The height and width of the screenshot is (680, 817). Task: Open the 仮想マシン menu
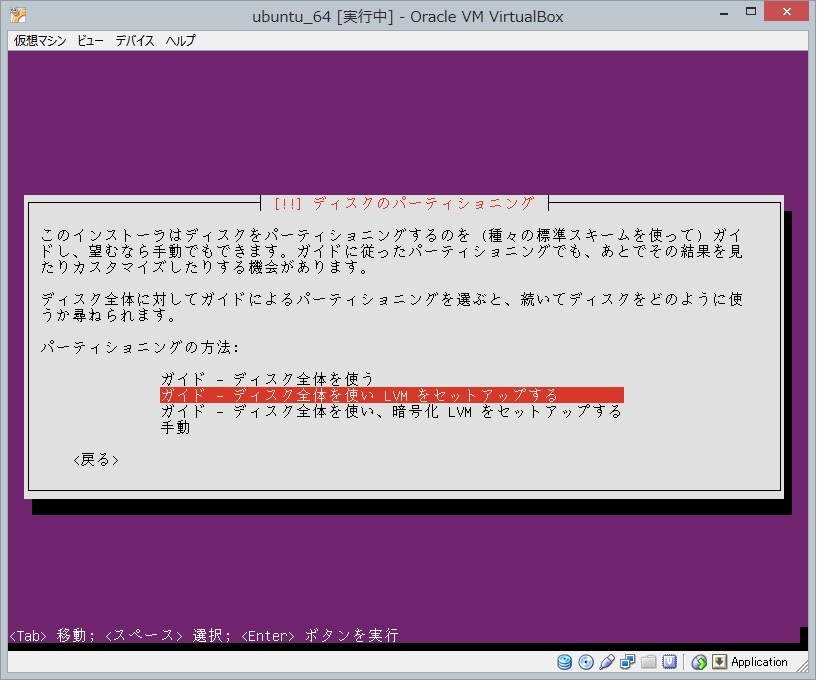tap(40, 41)
